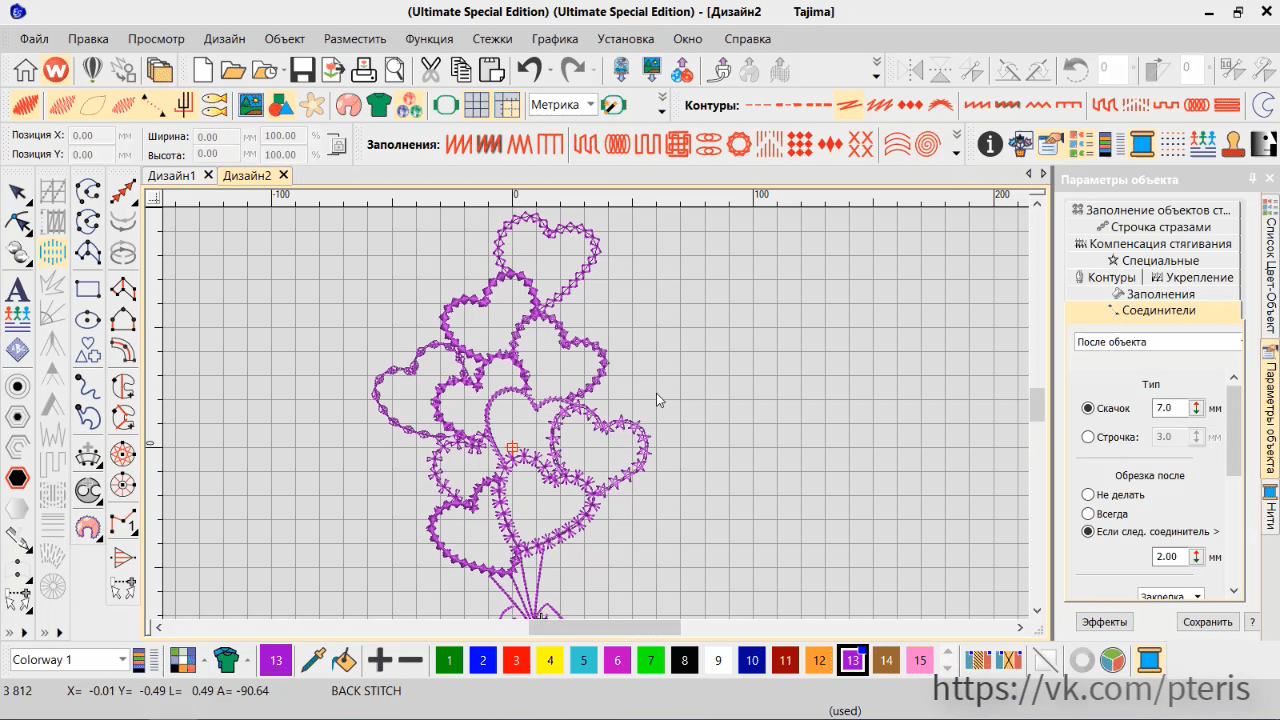Click the Сохранить button
This screenshot has width=1280, height=720.
[1208, 622]
